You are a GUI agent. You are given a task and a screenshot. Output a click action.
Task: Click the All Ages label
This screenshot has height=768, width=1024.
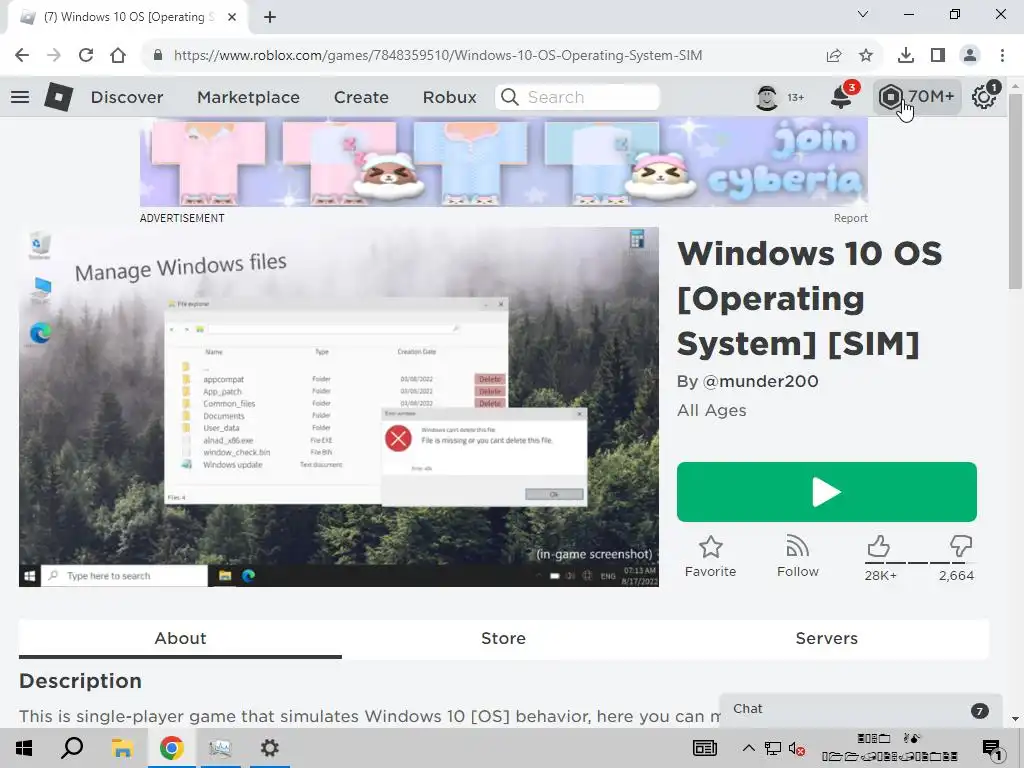pos(711,411)
